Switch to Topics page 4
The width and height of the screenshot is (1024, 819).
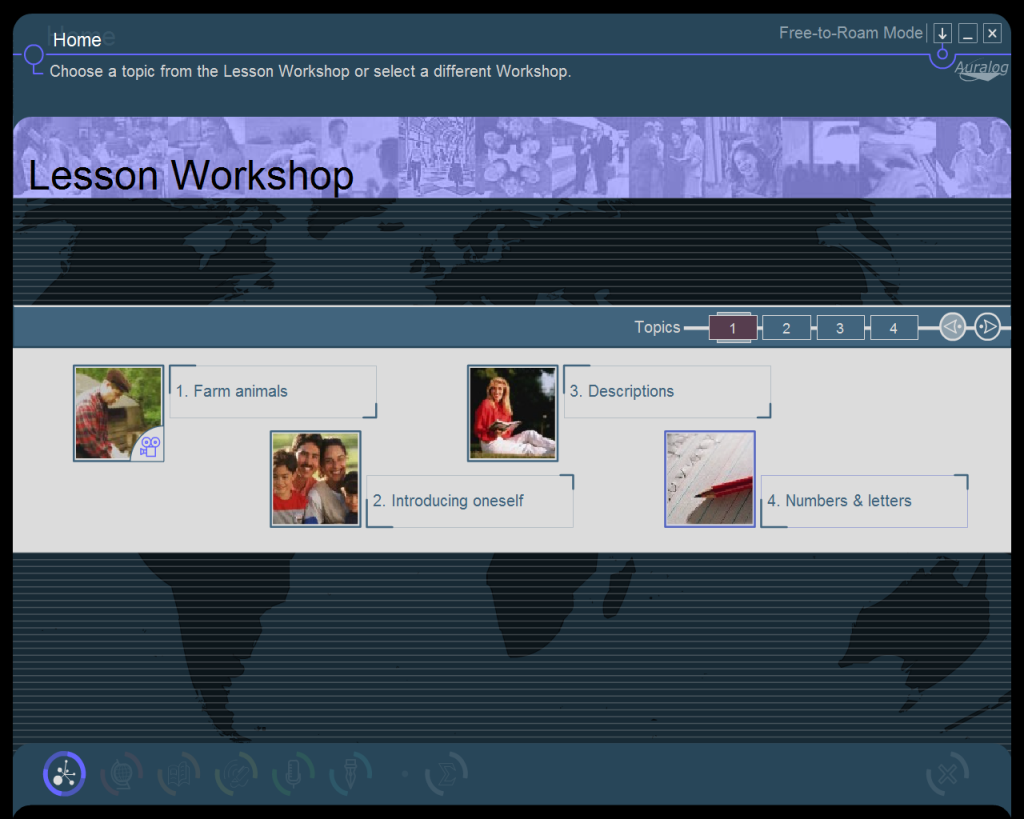[893, 328]
